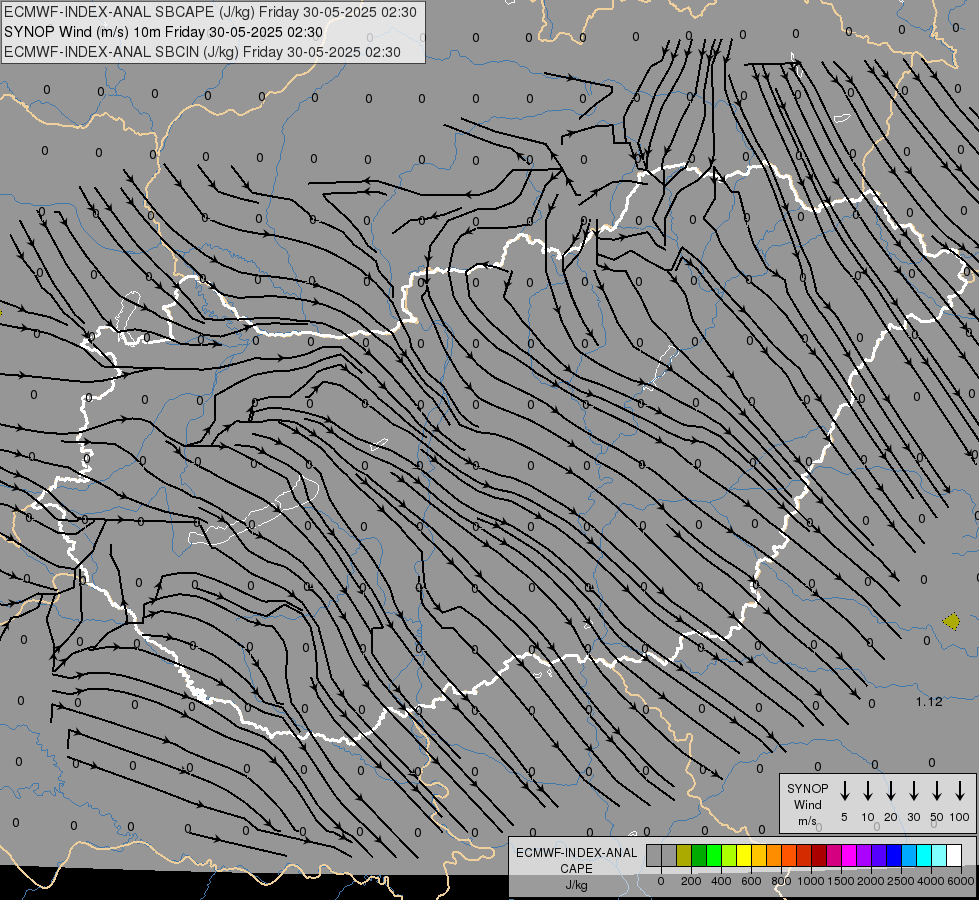
Task: Select the white CAPE swatch near 6000
Action: pyautogui.click(x=955, y=856)
